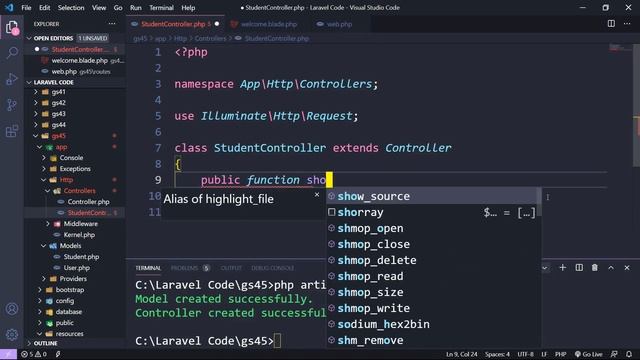Open the Explorer view in activity bar
Viewport: 640px width, 360px height.
click(x=12, y=27)
